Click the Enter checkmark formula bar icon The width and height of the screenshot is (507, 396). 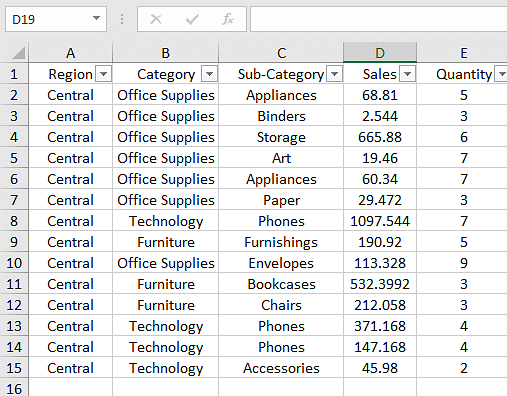pyautogui.click(x=192, y=19)
